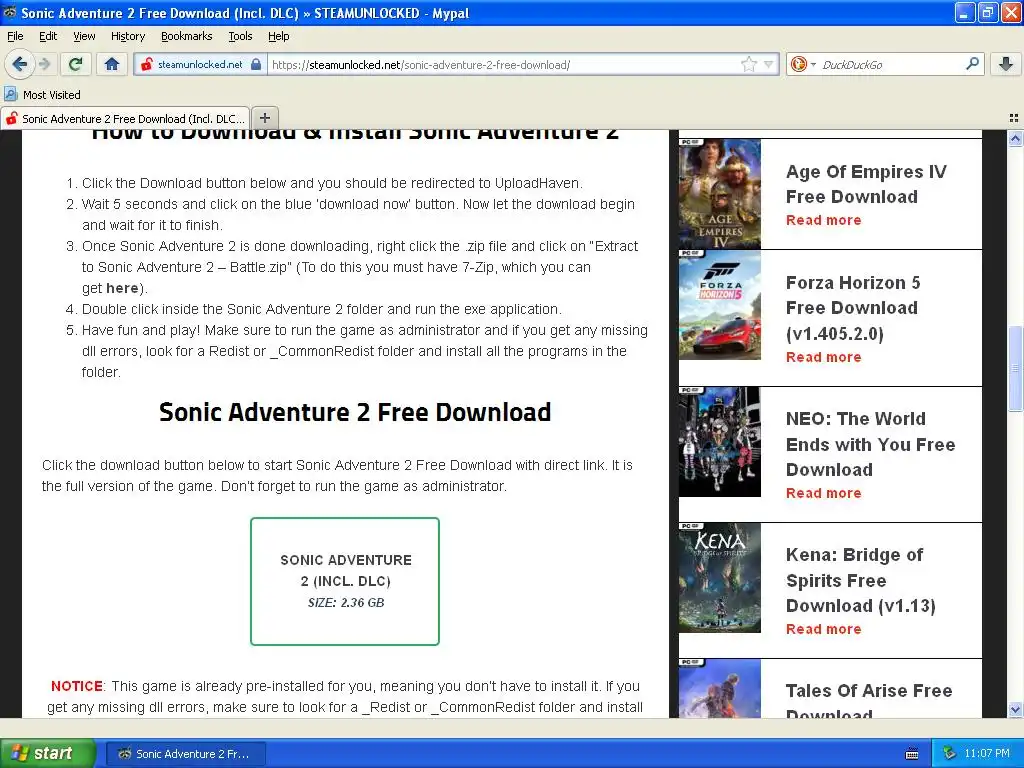
Task: Click Read more under Age Of Empires IV
Action: pyautogui.click(x=824, y=220)
